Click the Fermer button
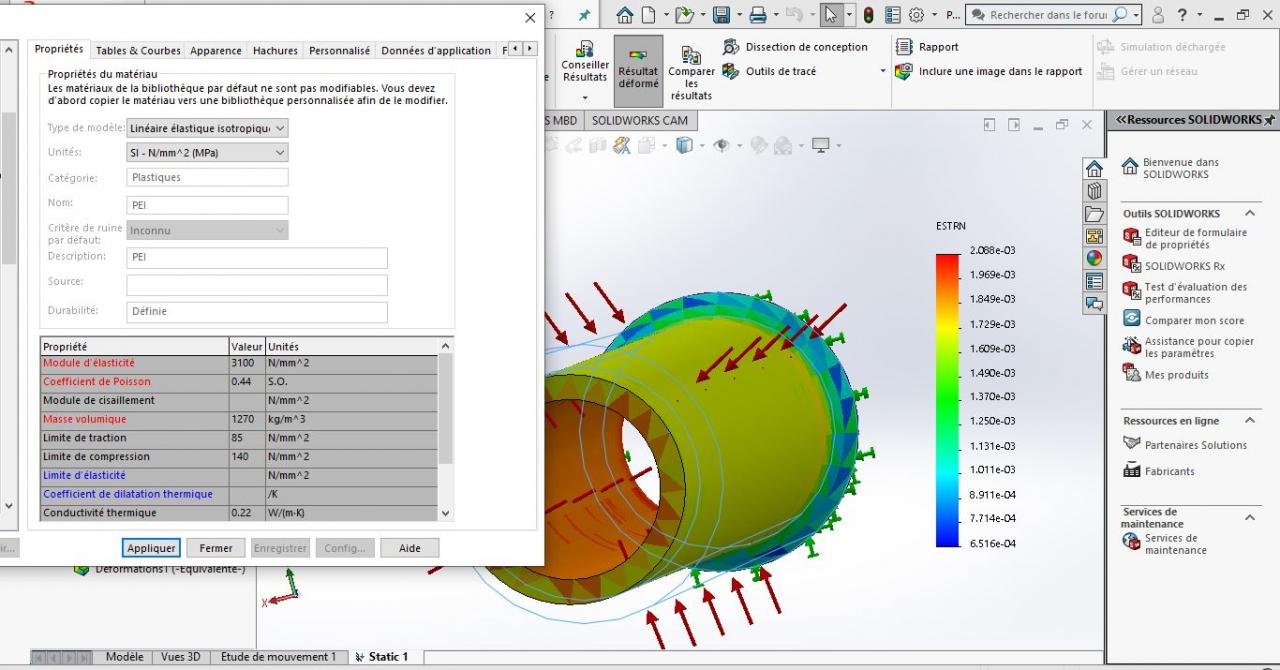The height and width of the screenshot is (670, 1280). (x=216, y=548)
